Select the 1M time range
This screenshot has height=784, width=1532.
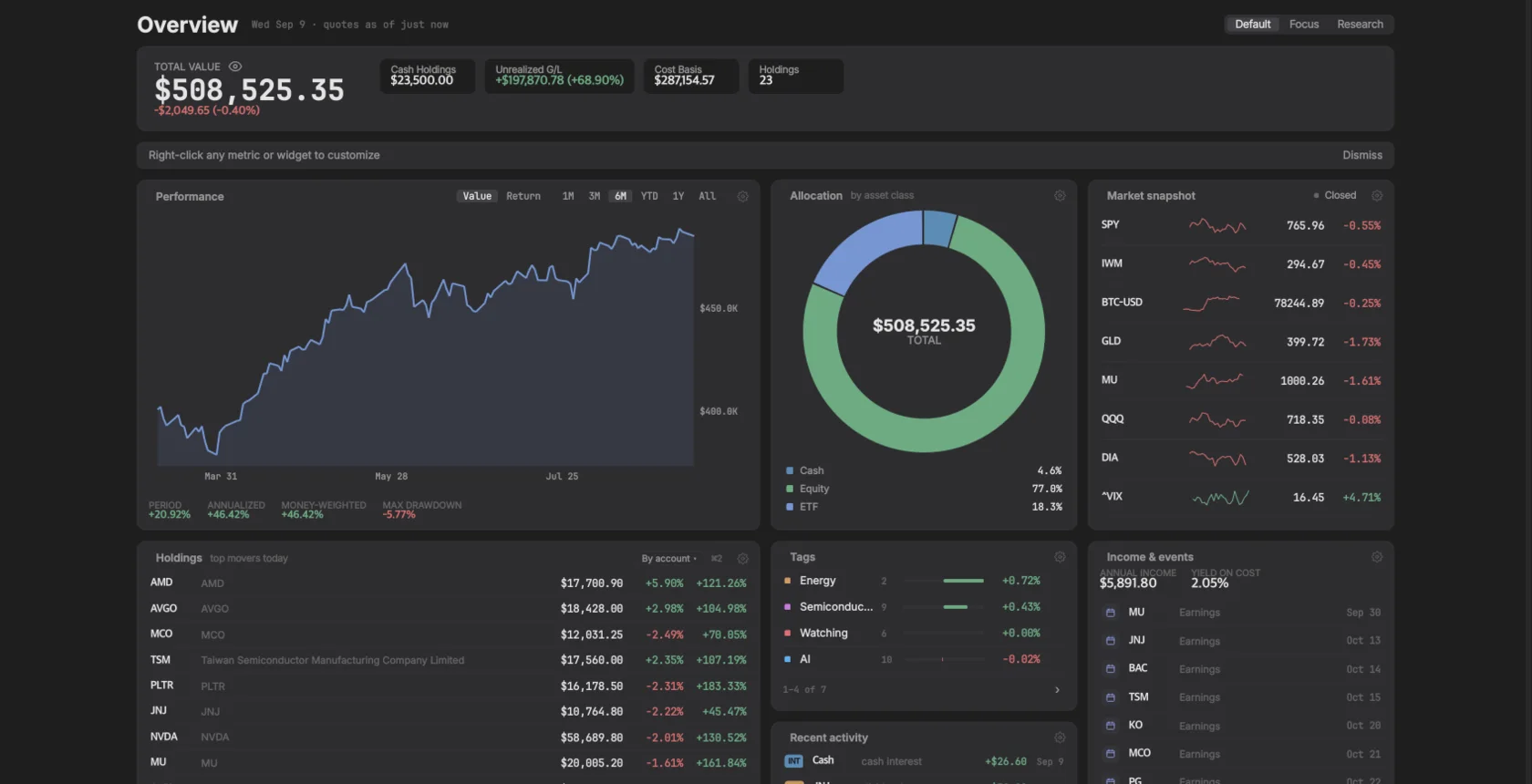(568, 196)
